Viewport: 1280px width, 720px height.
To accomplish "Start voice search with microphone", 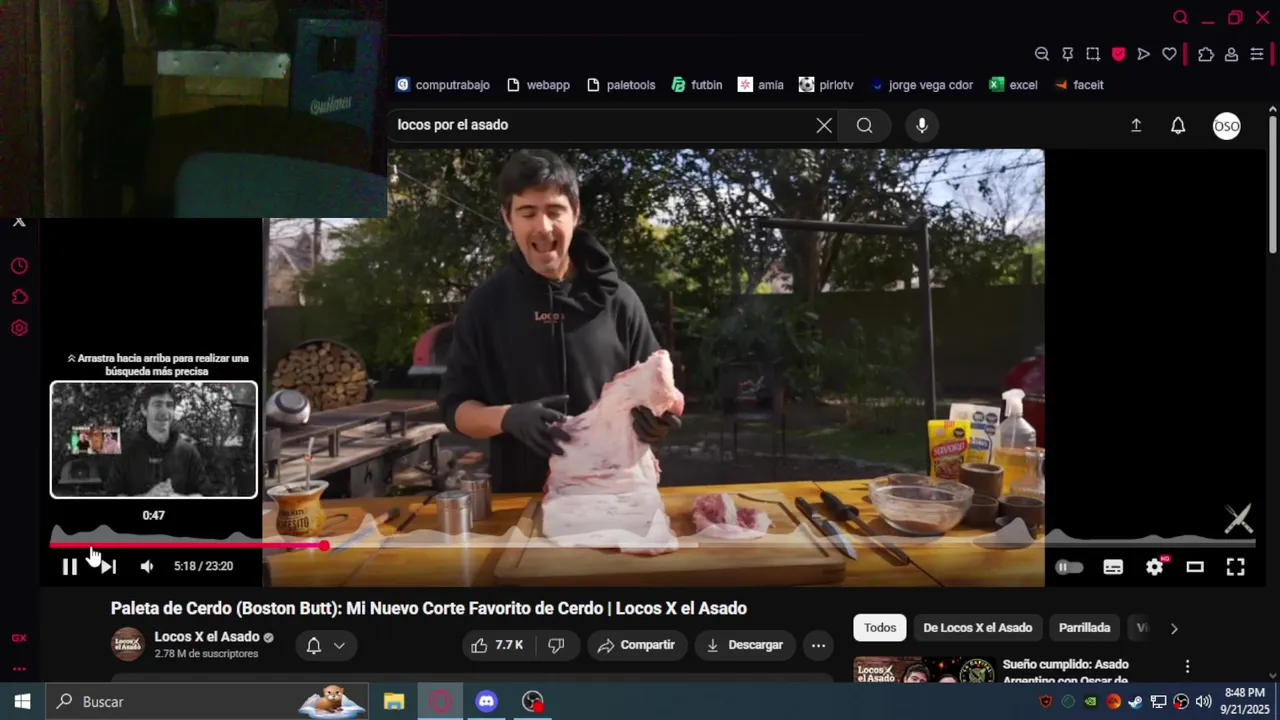I will [922, 125].
